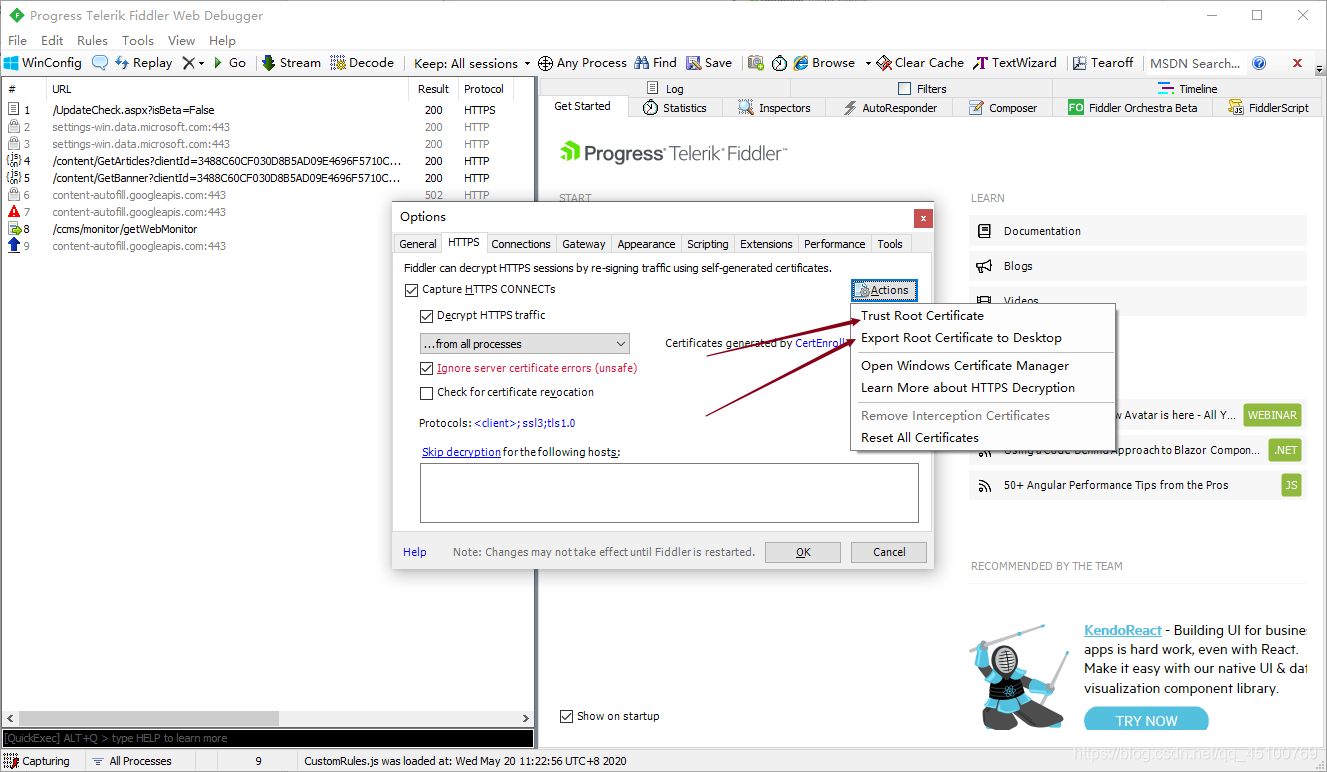The image size is (1327, 772).
Task: Open the Remove sessions X dropdown
Action: [x=193, y=62]
